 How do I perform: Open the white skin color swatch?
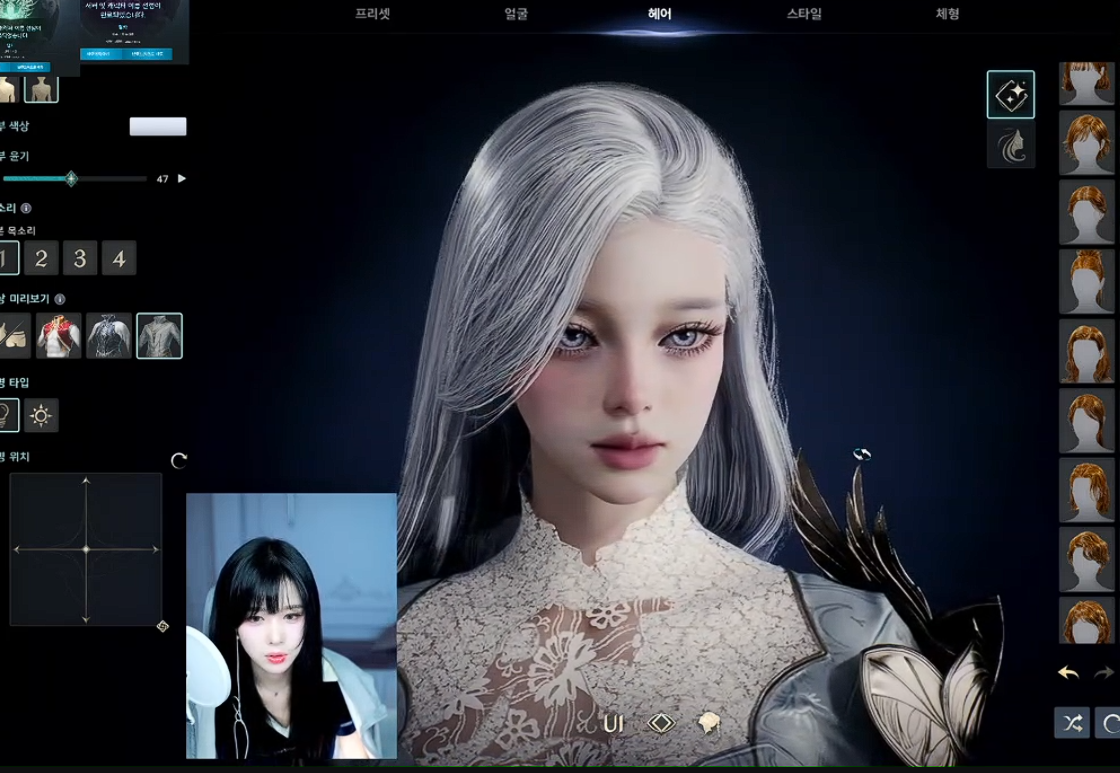[158, 126]
